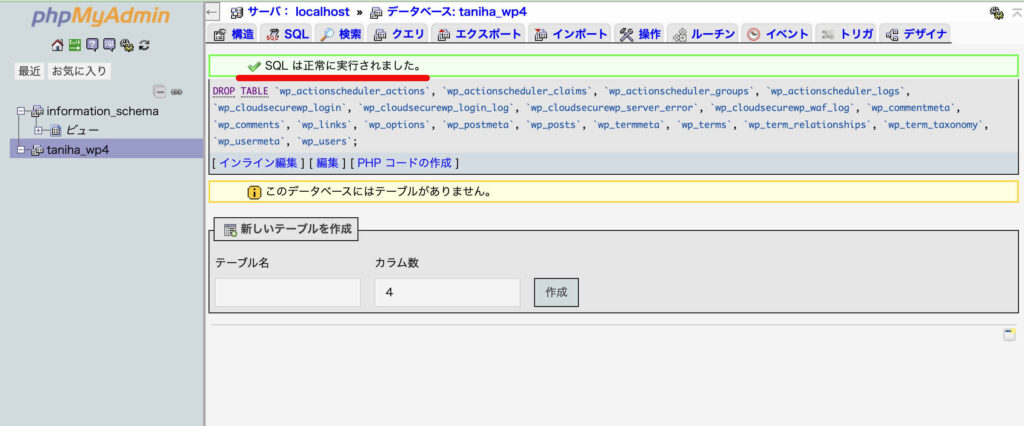Click `wp_cloudsecurewp_waf_log` in the query
This screenshot has width=1024, height=426.
[x=783, y=107]
